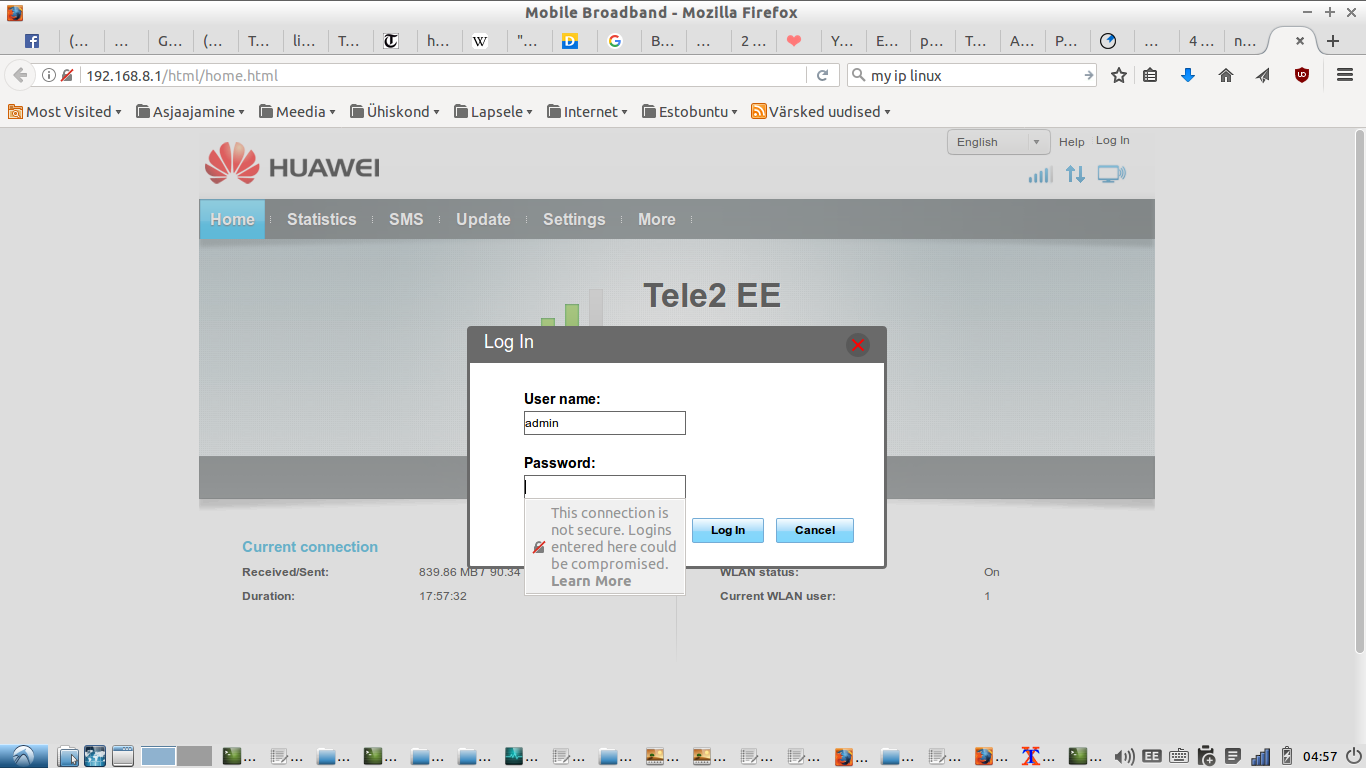Click the WLAN monitor status icon
The height and width of the screenshot is (768, 1366).
click(1111, 174)
